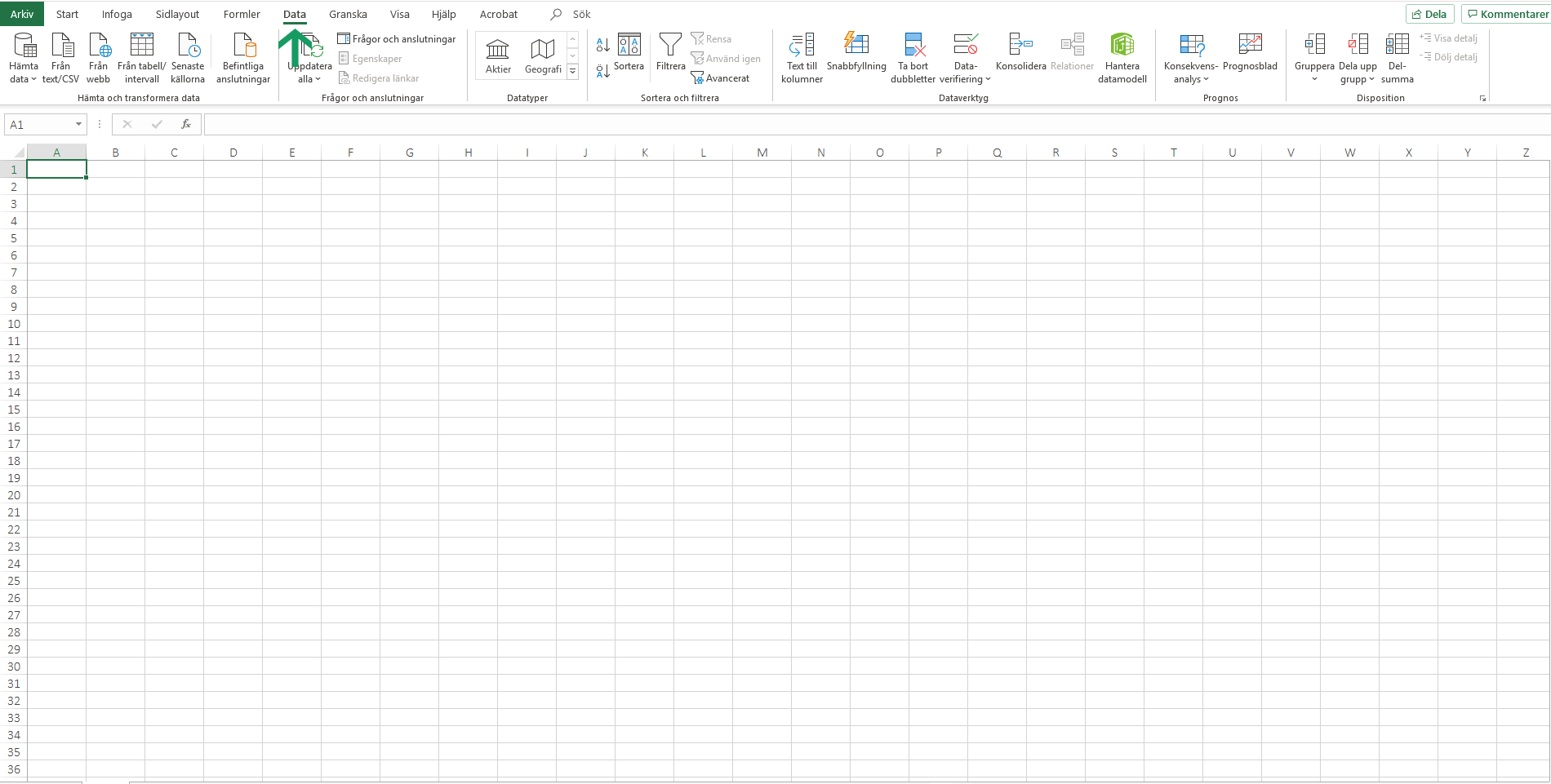
Task: Click the insert function fx button
Action: (186, 125)
